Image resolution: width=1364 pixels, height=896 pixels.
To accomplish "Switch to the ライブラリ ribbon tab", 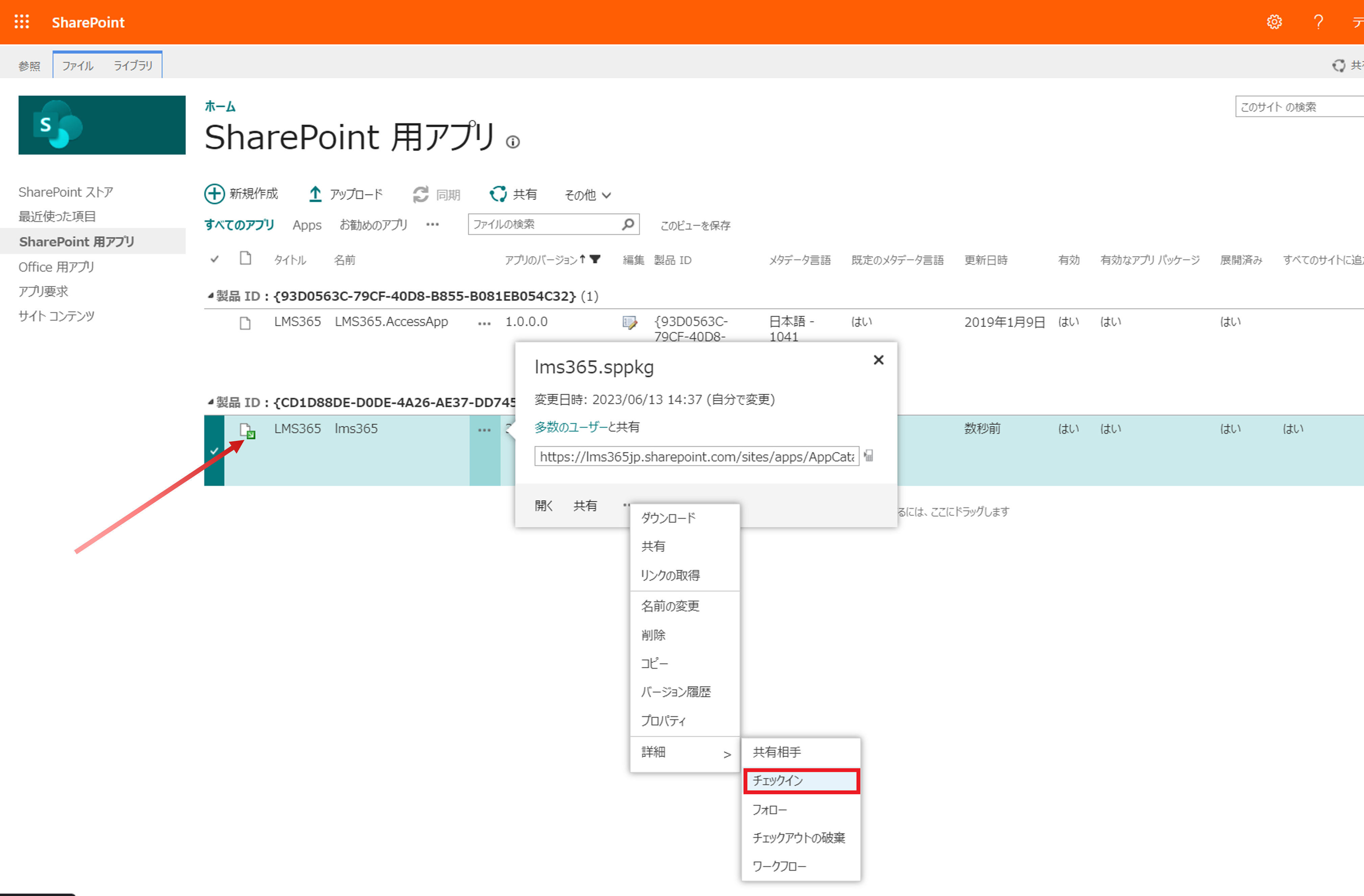I will pyautogui.click(x=133, y=65).
